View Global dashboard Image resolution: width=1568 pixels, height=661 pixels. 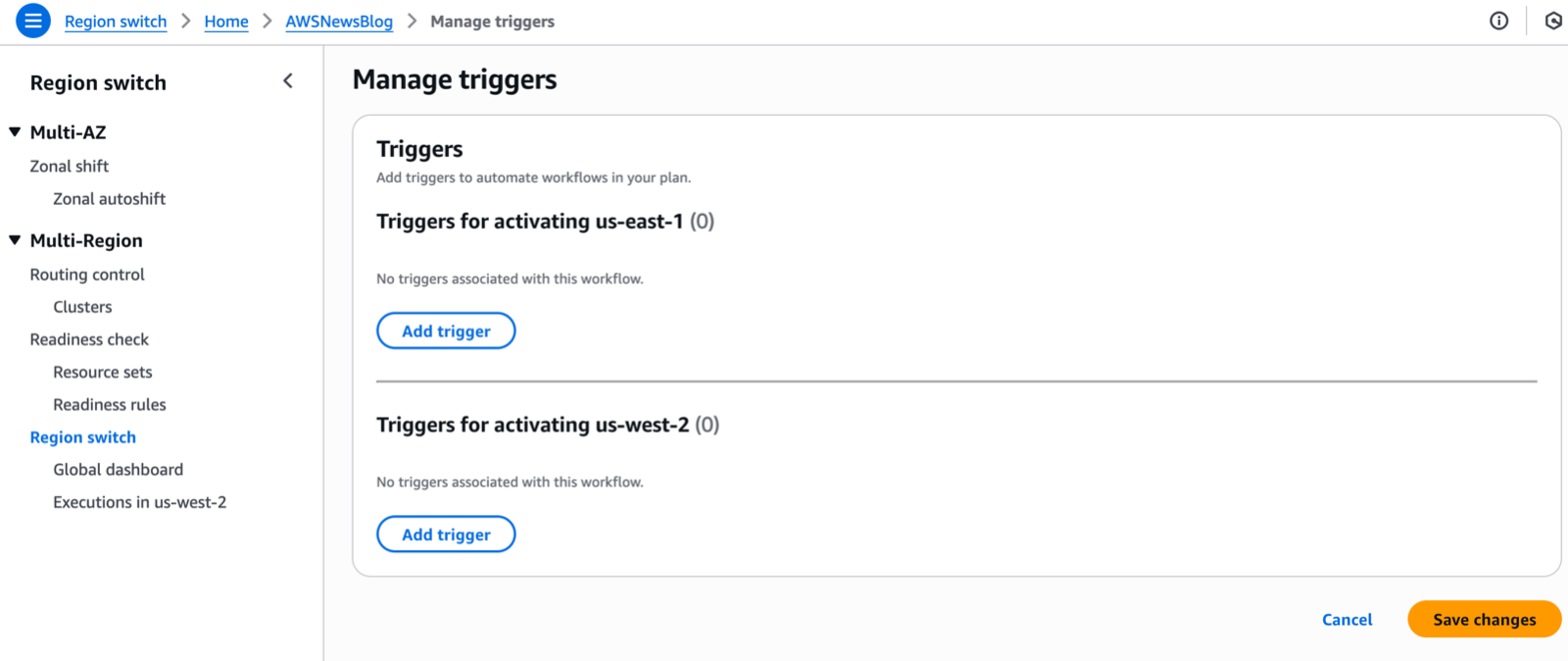point(119,470)
